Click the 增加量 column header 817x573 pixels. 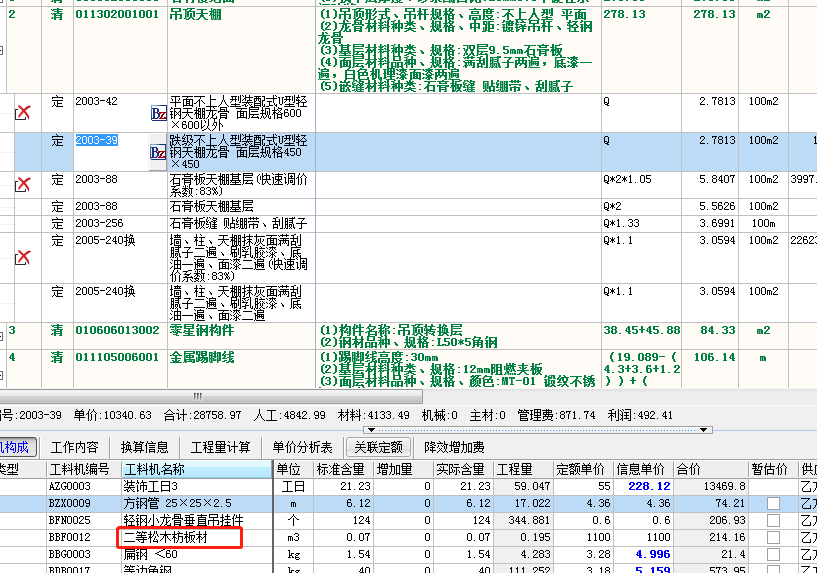click(x=403, y=469)
